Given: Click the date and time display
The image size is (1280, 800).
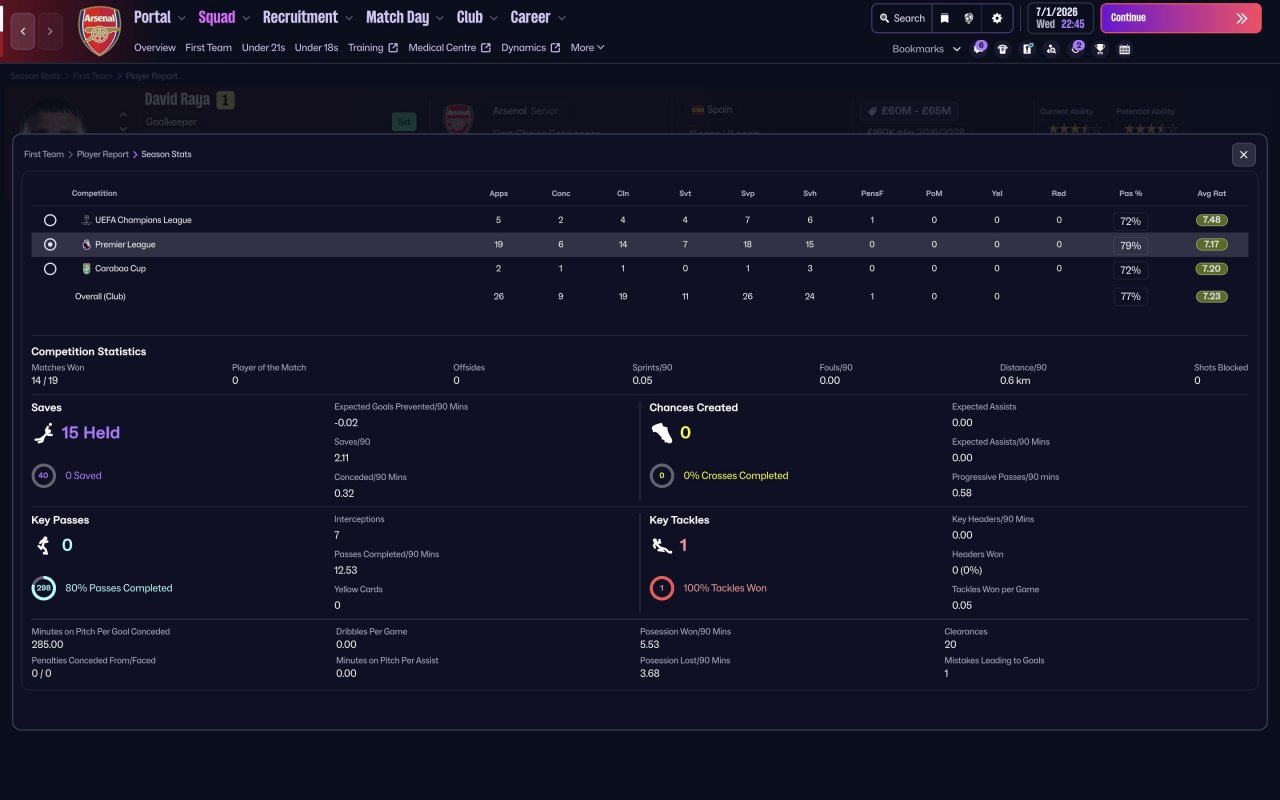Looking at the screenshot, I should click(1060, 18).
